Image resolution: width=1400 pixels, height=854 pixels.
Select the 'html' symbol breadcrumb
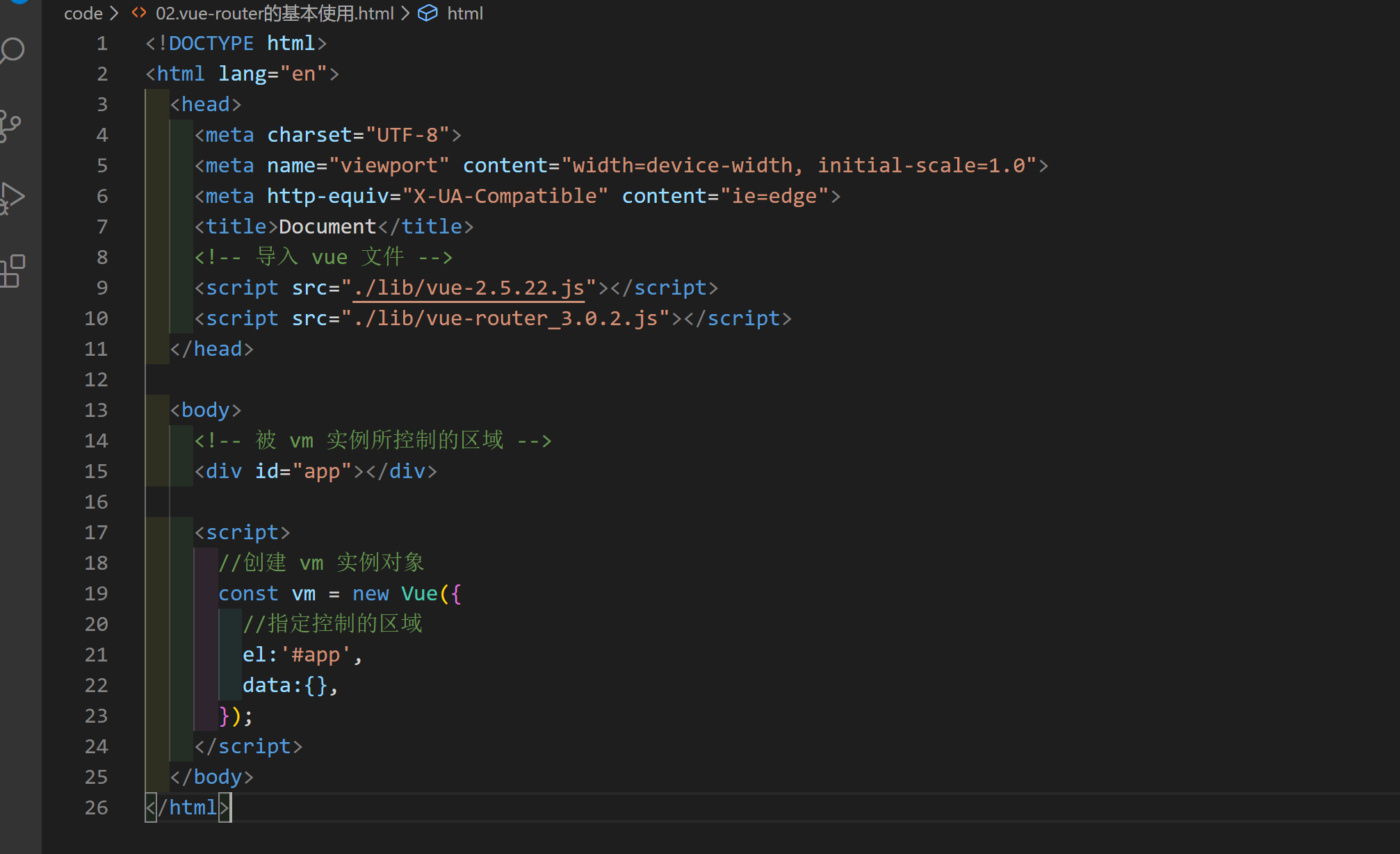[465, 13]
